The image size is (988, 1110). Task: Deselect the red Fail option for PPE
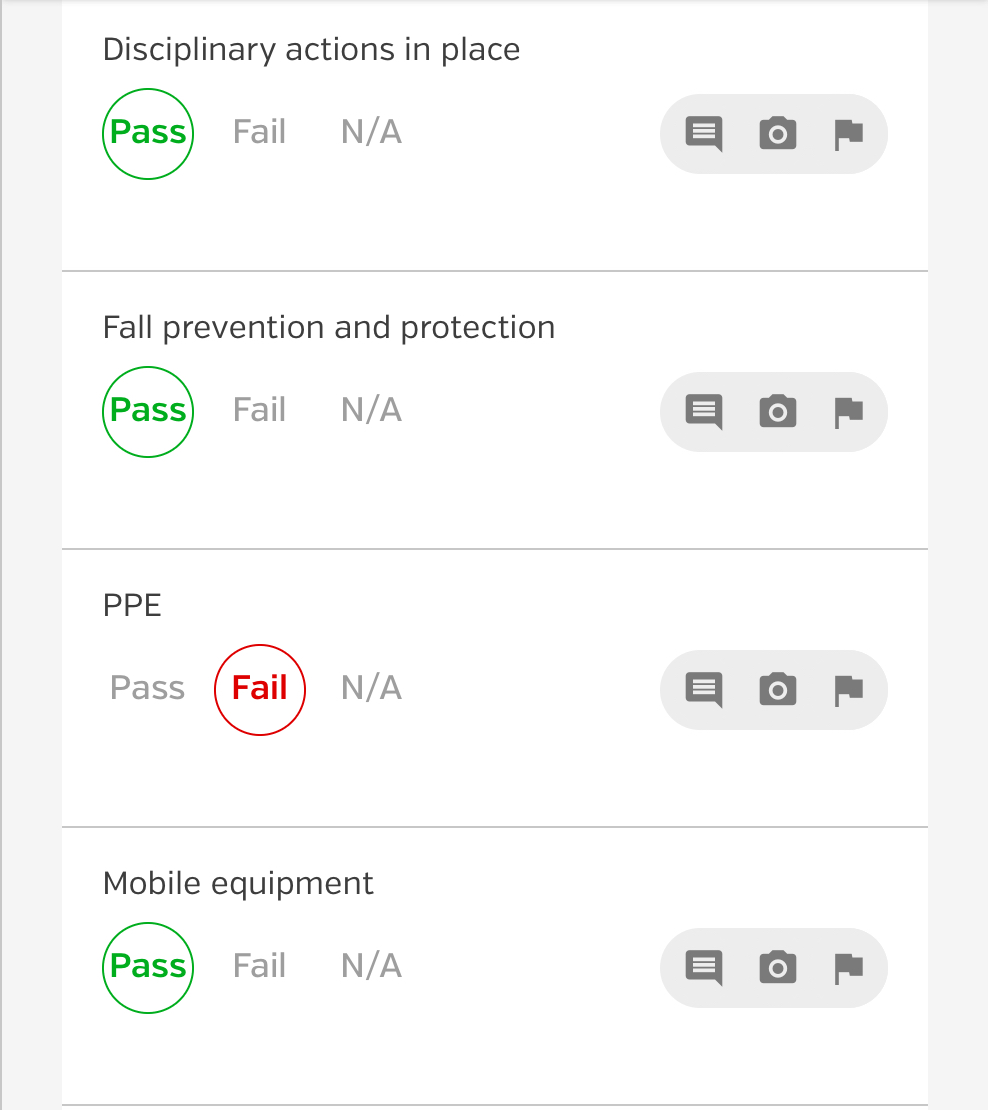click(x=260, y=690)
